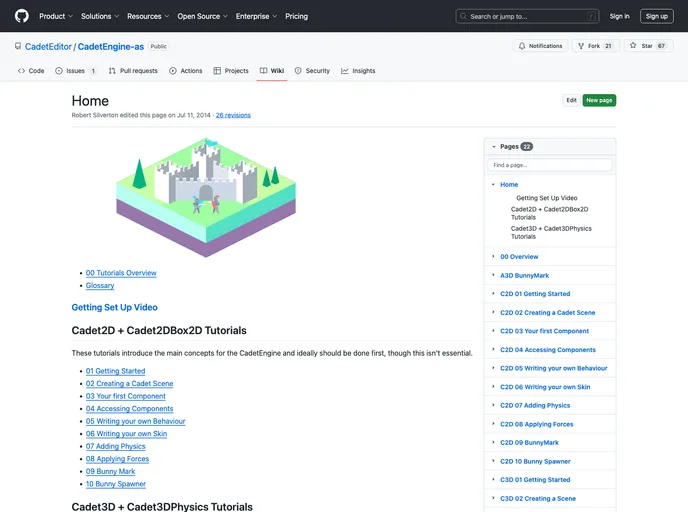The width and height of the screenshot is (688, 512).
Task: Open the 26 revisions link
Action: pyautogui.click(x=233, y=115)
